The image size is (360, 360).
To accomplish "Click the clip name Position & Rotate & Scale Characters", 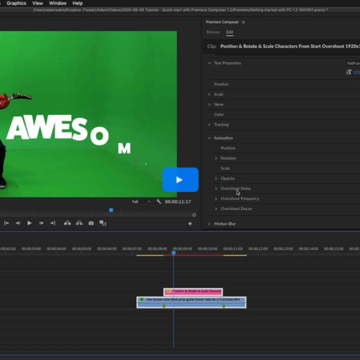I will tap(289, 46).
